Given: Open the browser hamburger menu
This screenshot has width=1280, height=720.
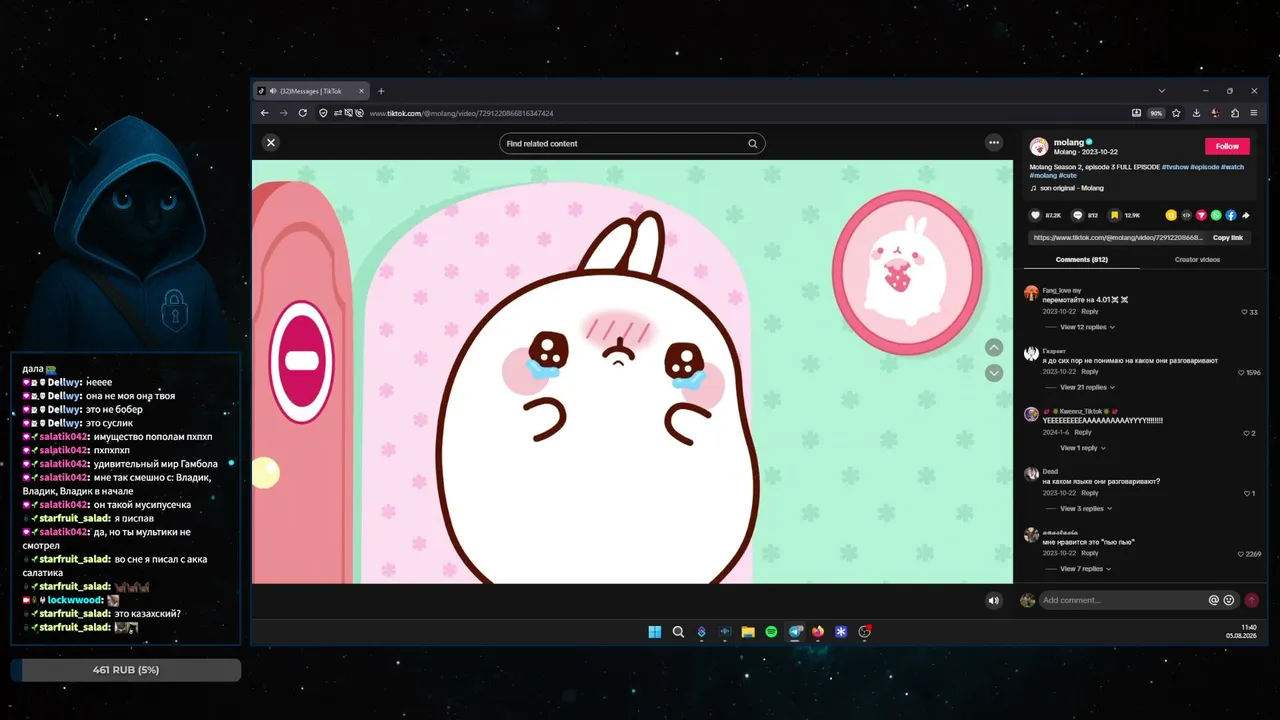Looking at the screenshot, I should point(1254,113).
